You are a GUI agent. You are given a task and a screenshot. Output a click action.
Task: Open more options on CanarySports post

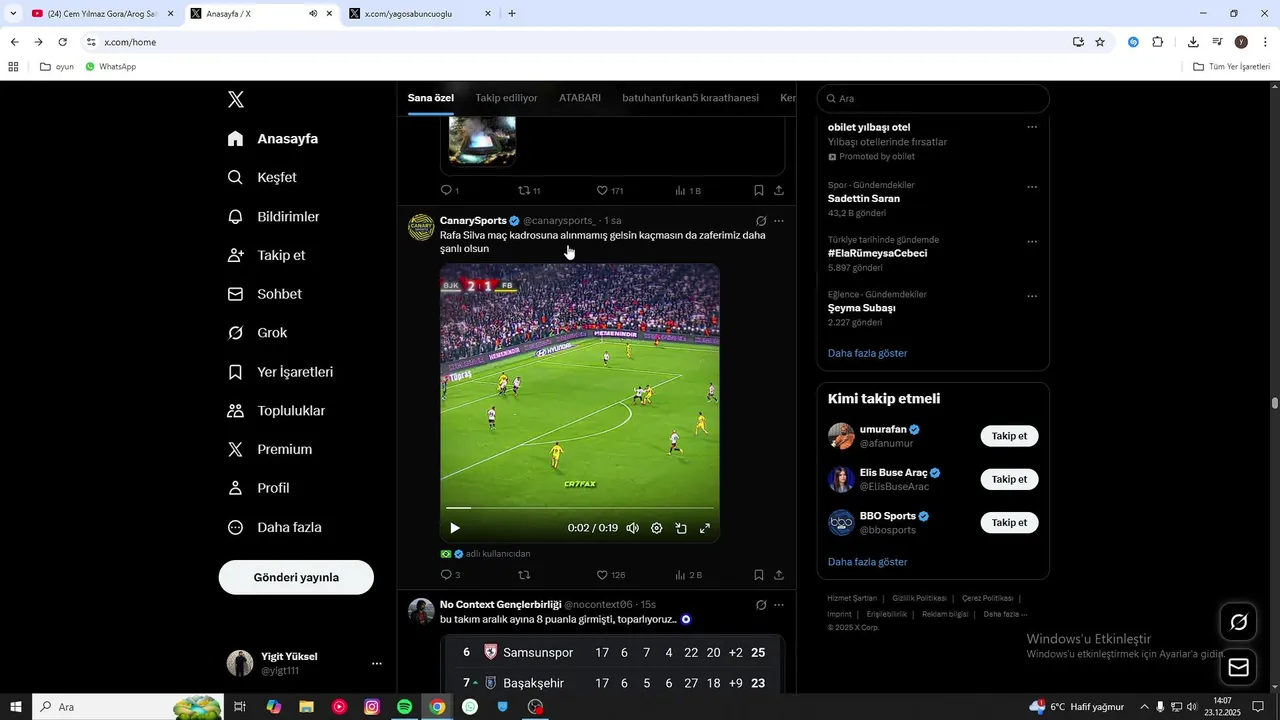pyautogui.click(x=779, y=221)
